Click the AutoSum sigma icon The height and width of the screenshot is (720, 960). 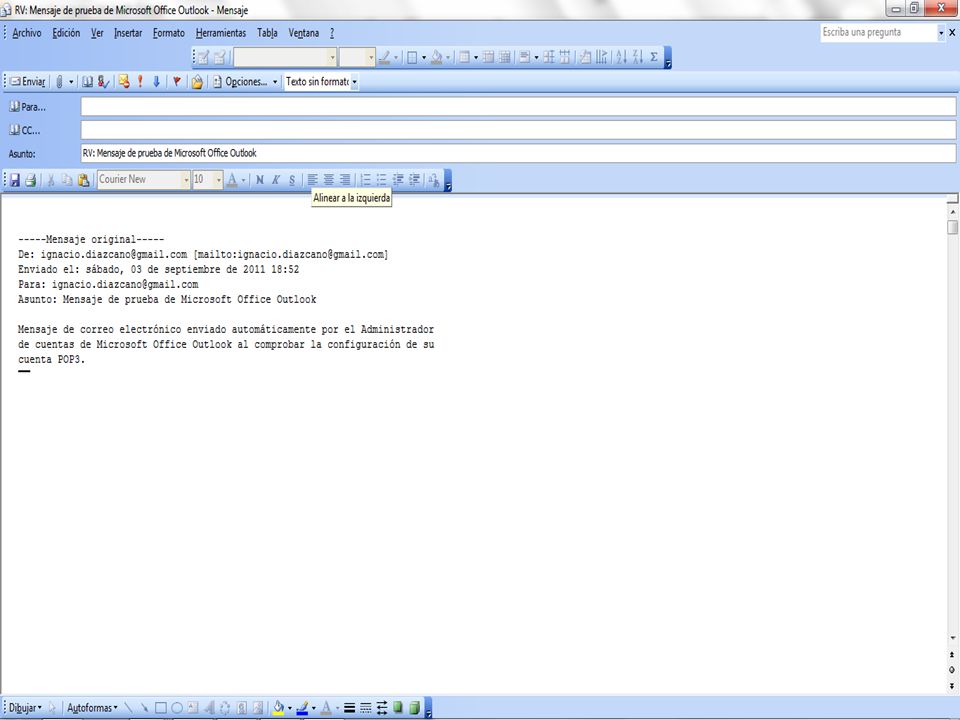coord(654,57)
